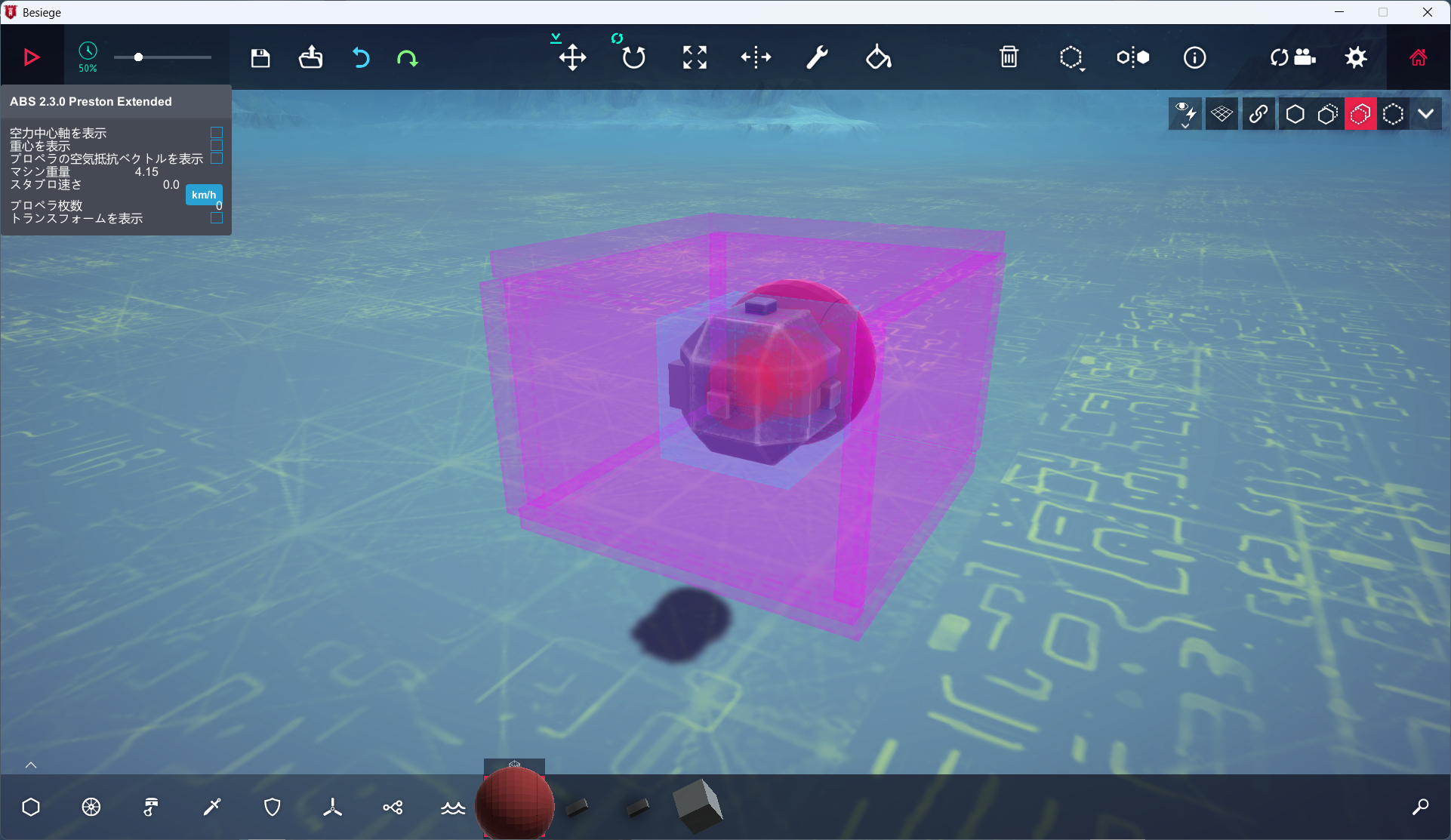Open the machine info icon
The image size is (1451, 840).
(x=1194, y=57)
